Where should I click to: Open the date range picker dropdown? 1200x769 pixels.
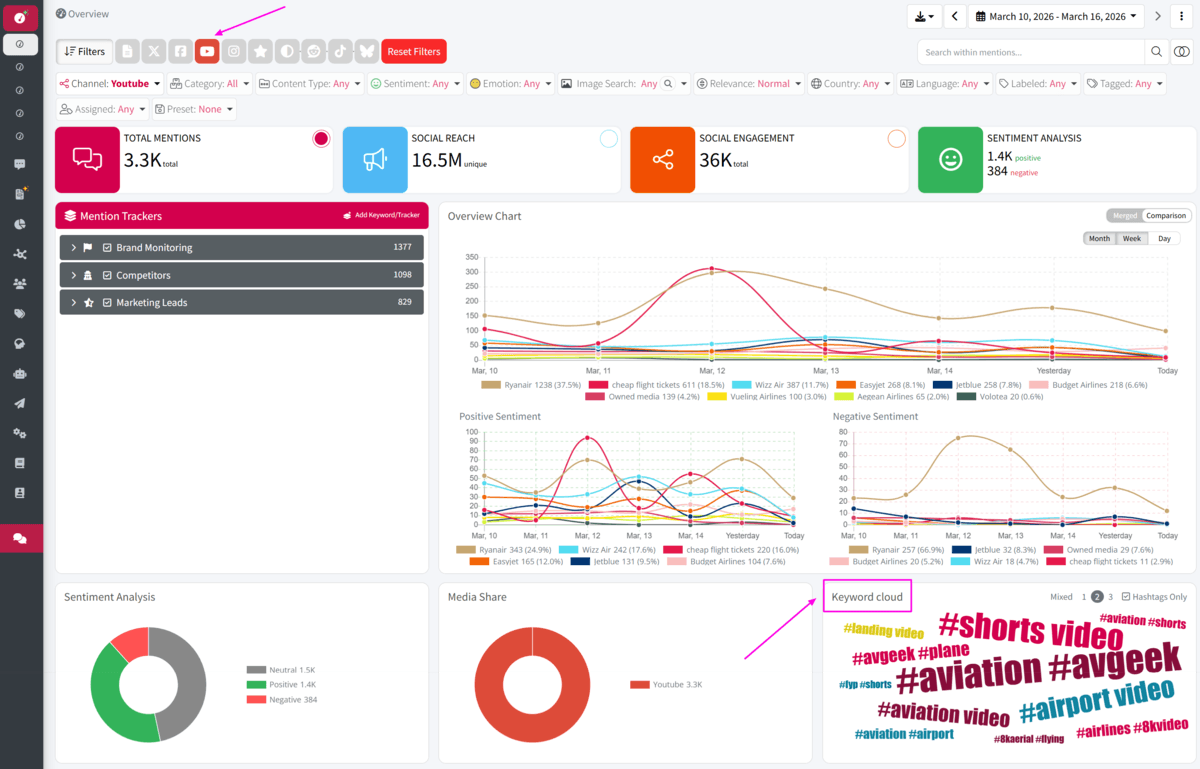click(1056, 16)
